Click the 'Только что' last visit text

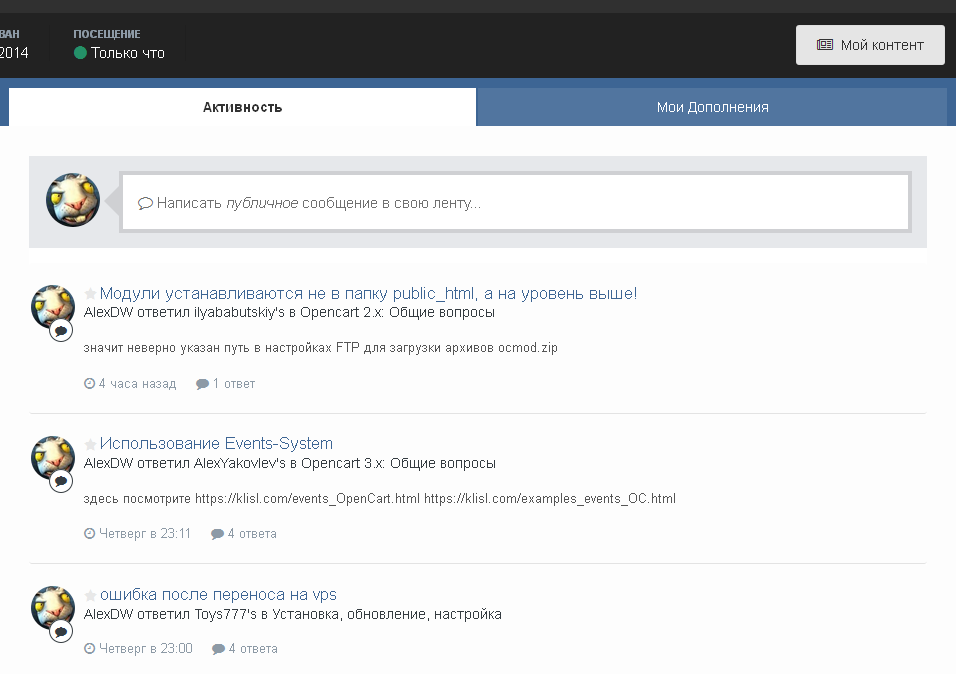click(128, 53)
